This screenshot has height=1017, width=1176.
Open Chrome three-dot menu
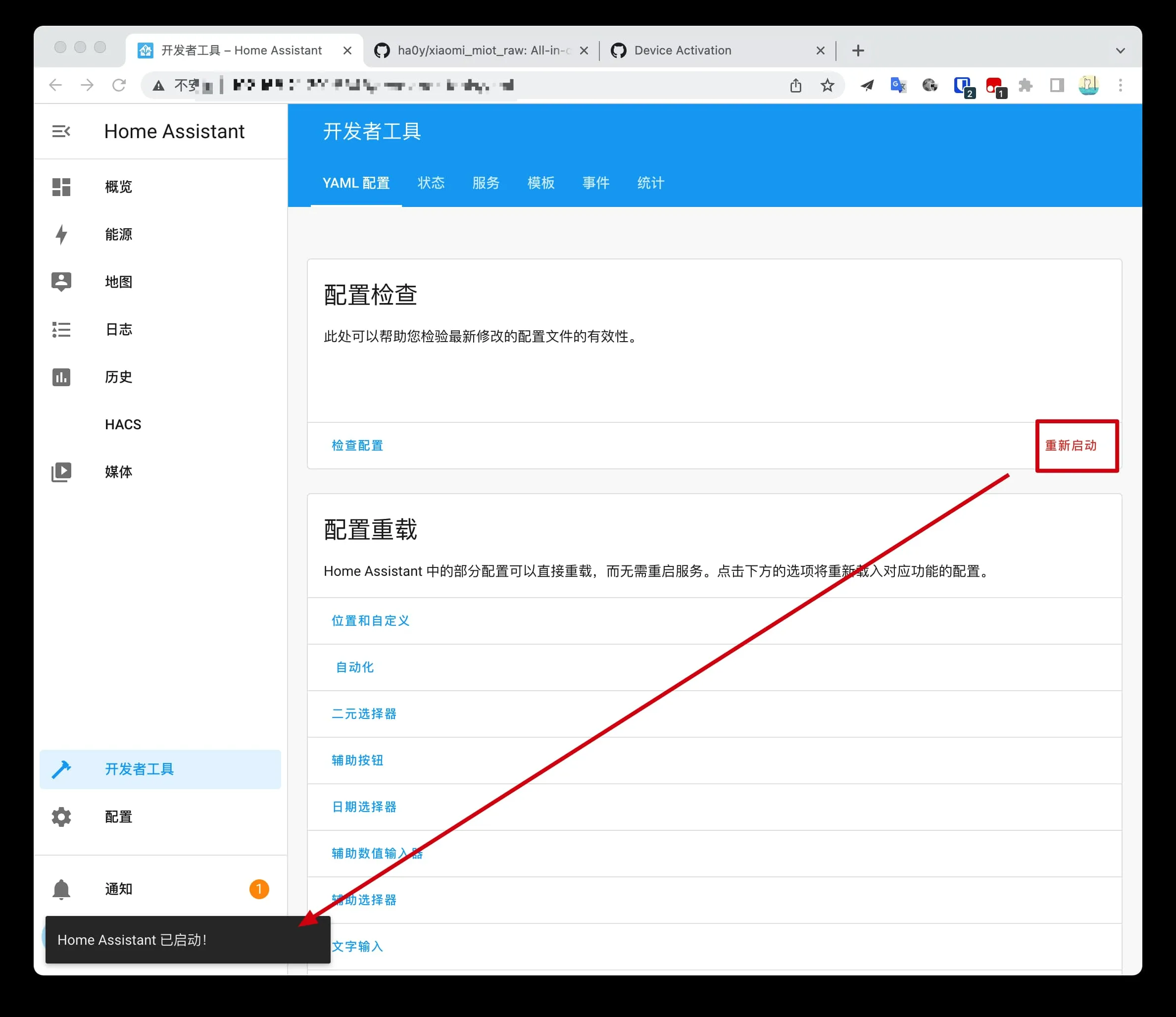[x=1120, y=86]
